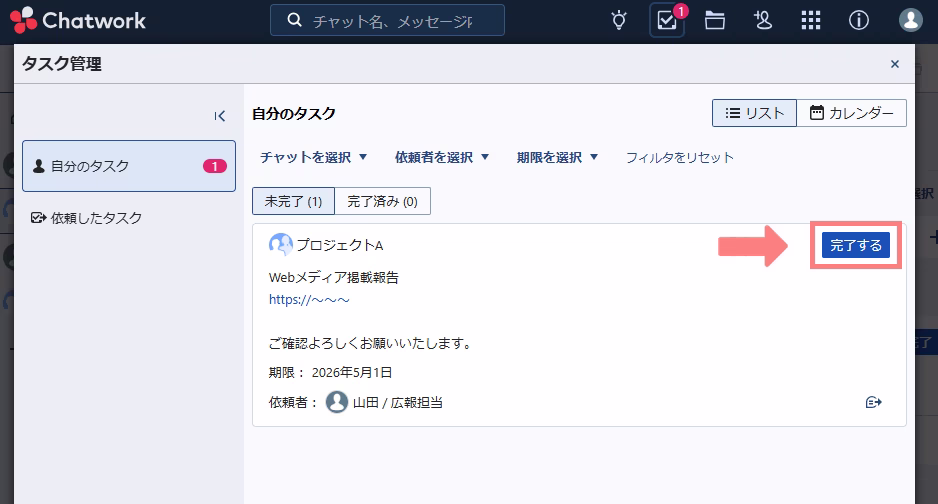Viewport: 938px width, 504px height.
Task: Click the Webメディア掲載報告 task text
Action: pyautogui.click(x=334, y=277)
